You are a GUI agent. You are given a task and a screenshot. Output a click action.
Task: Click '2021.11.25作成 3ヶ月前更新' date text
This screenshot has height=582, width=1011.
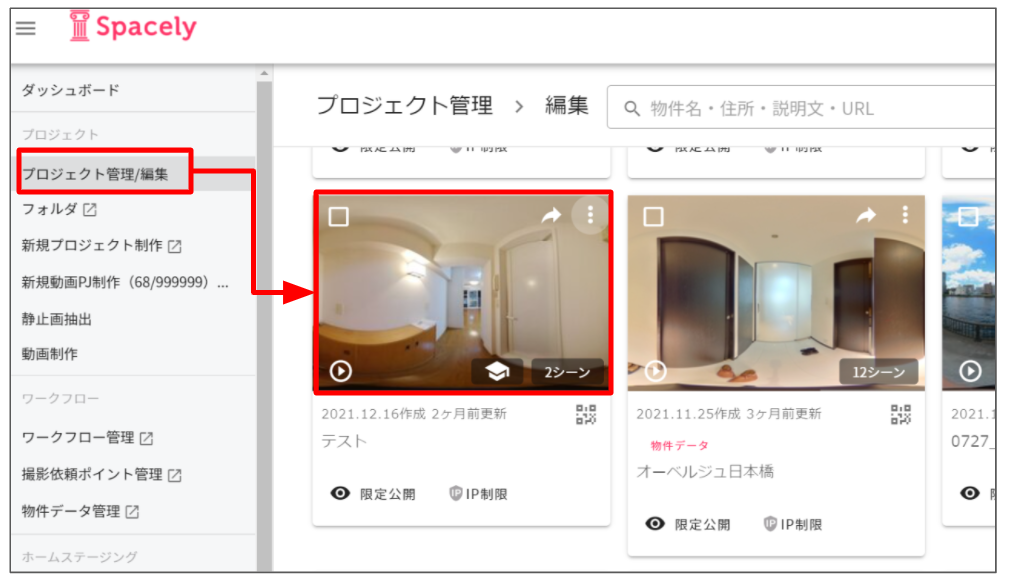(x=729, y=414)
